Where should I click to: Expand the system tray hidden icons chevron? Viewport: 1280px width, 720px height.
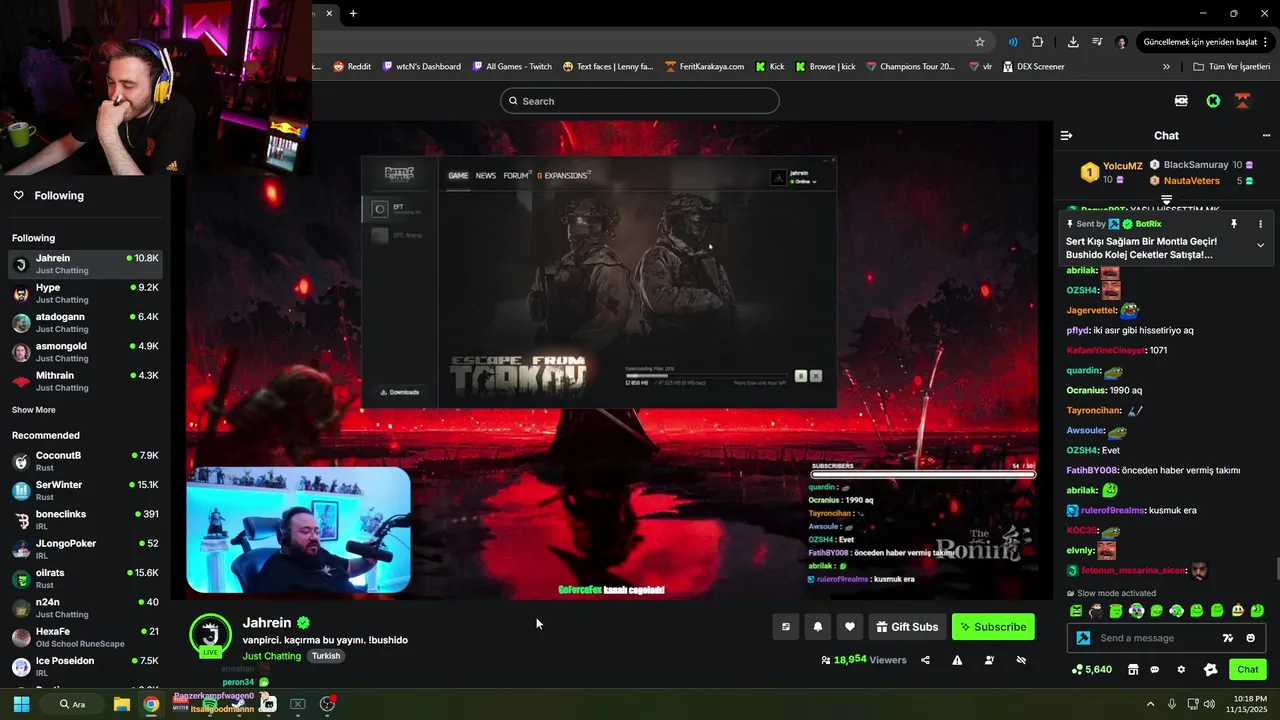[x=1150, y=704]
